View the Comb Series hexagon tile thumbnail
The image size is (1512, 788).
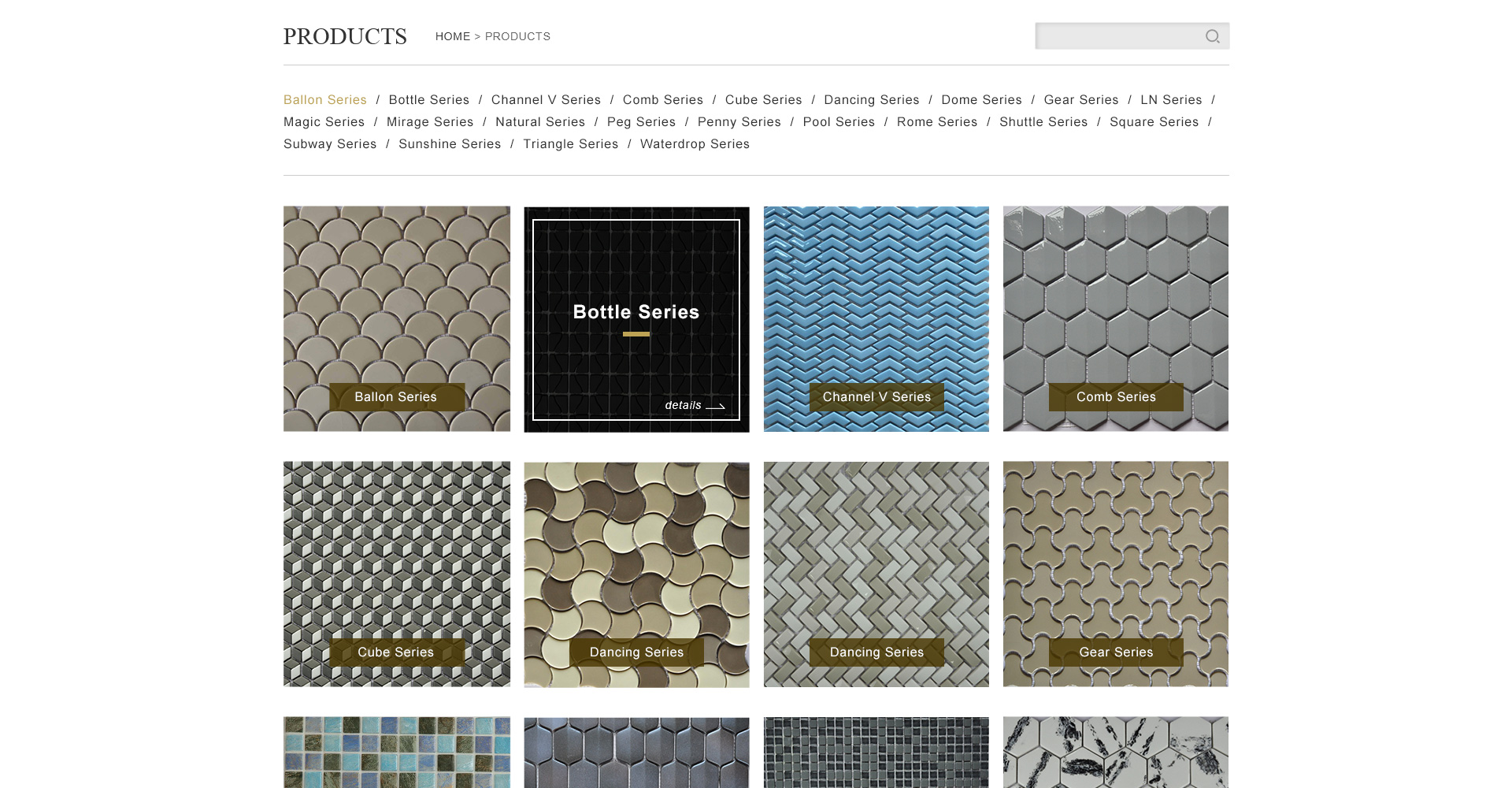(1115, 318)
